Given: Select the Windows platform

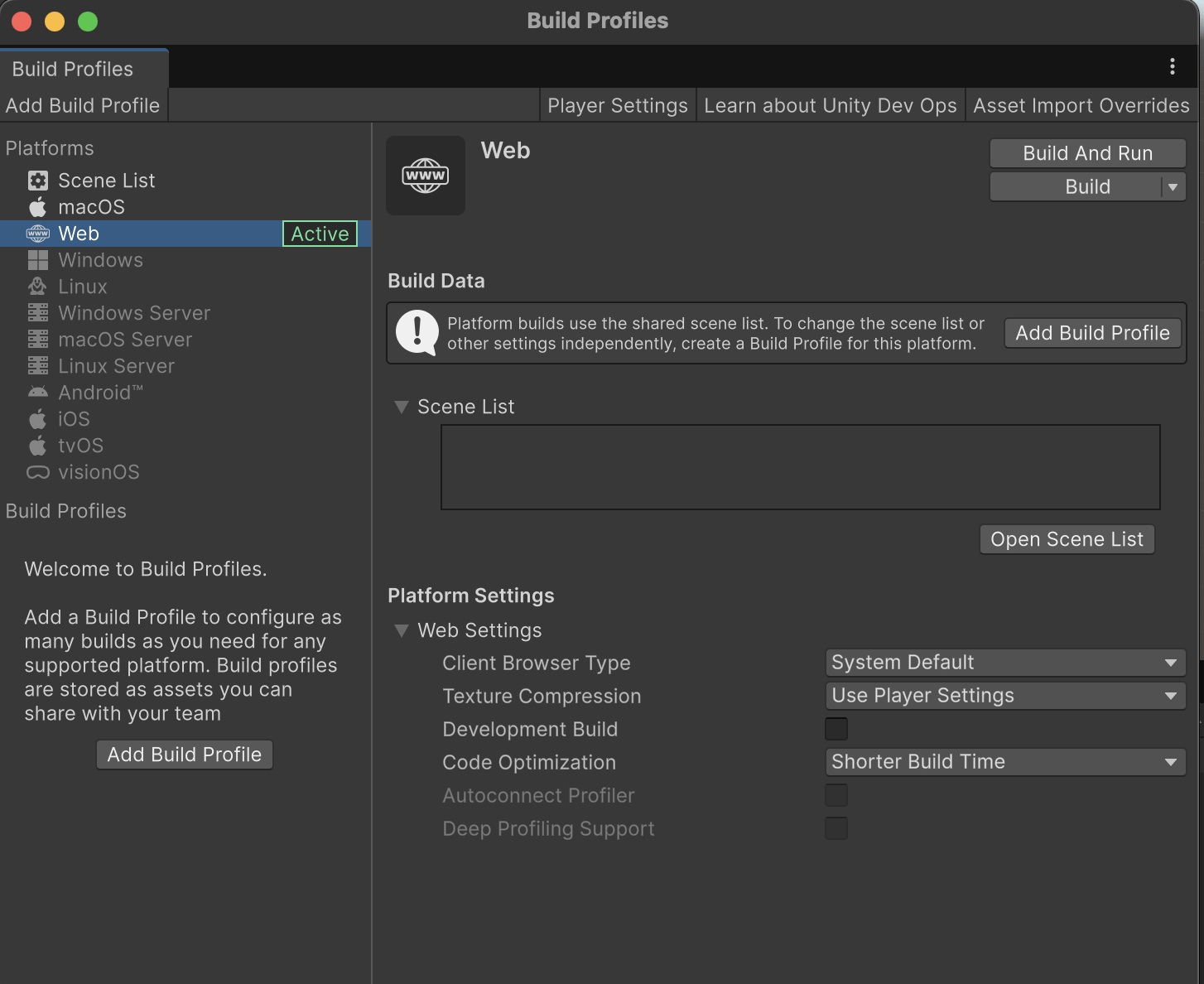Looking at the screenshot, I should 185,260.
